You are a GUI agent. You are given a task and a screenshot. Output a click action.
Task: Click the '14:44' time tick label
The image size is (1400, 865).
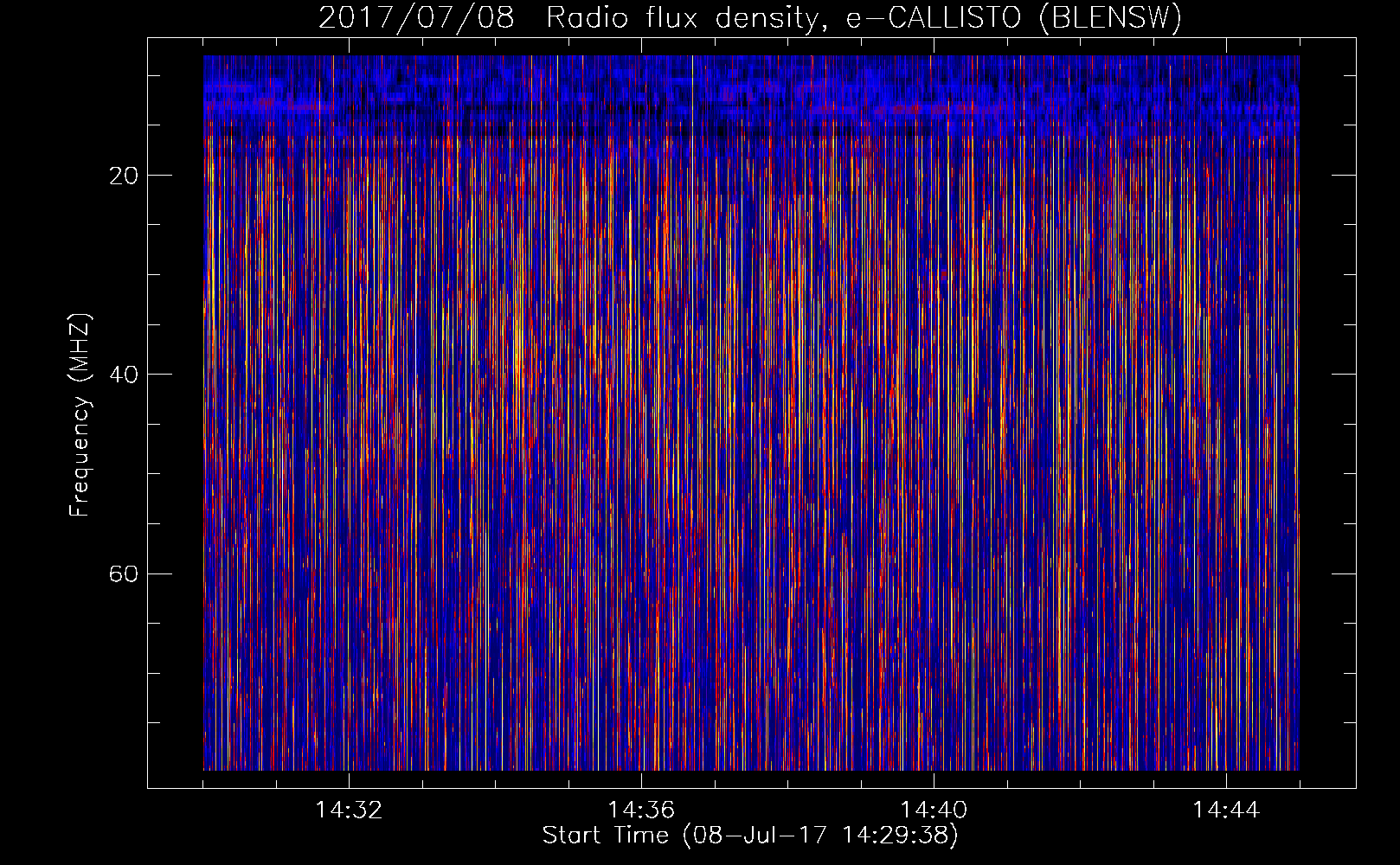click(x=1226, y=811)
